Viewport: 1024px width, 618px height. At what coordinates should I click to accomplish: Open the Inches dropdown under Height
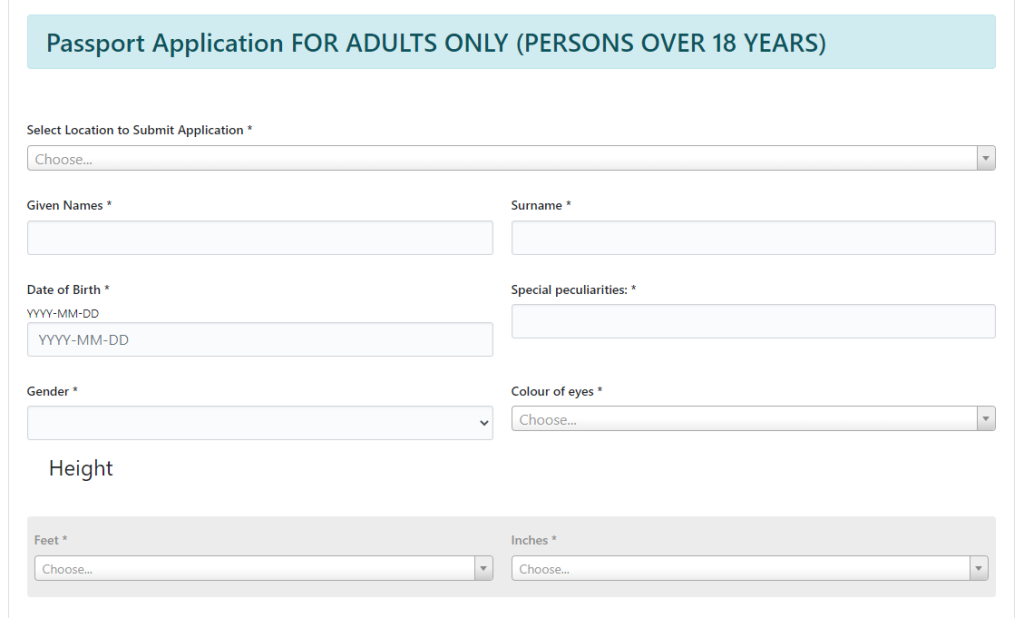point(740,567)
